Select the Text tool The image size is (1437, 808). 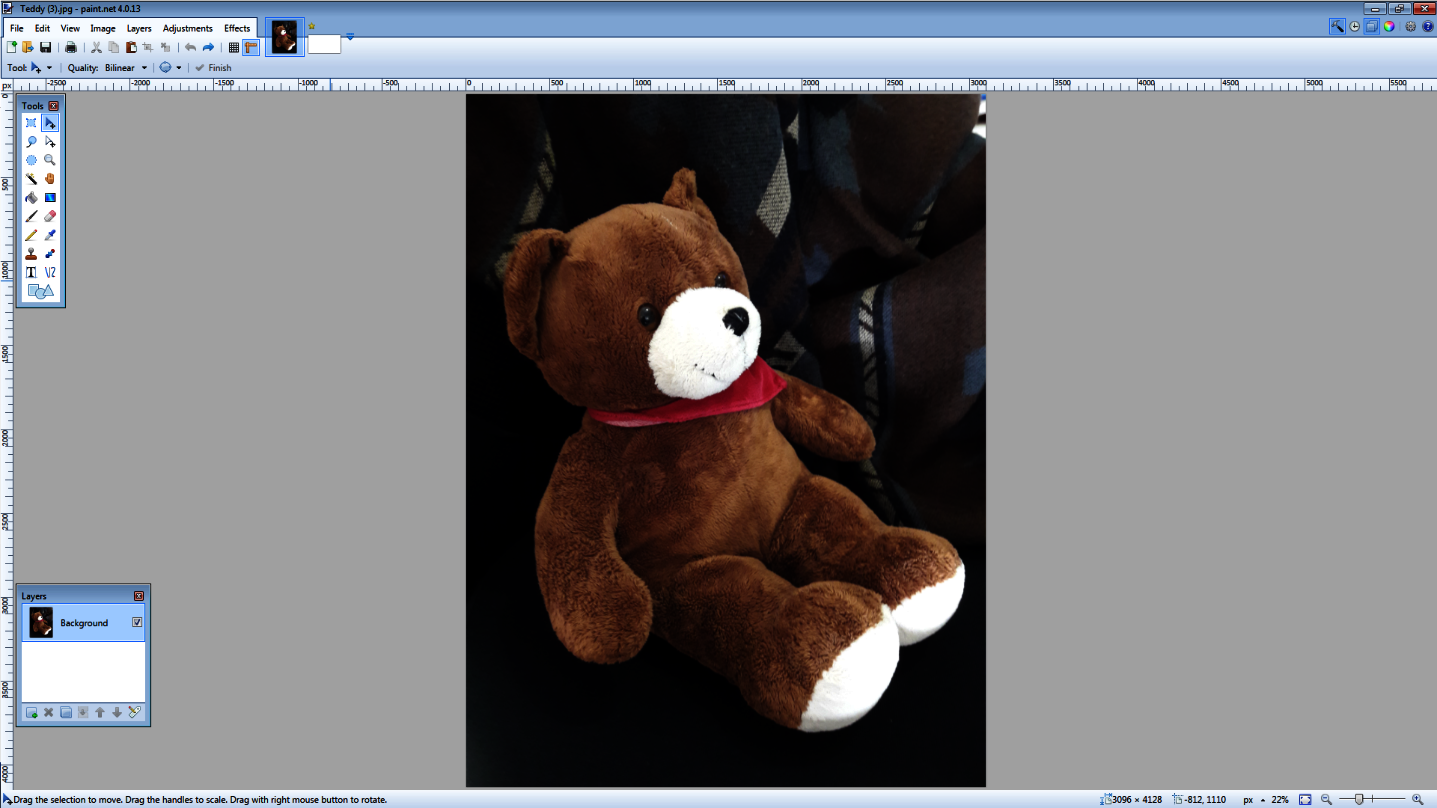click(31, 272)
